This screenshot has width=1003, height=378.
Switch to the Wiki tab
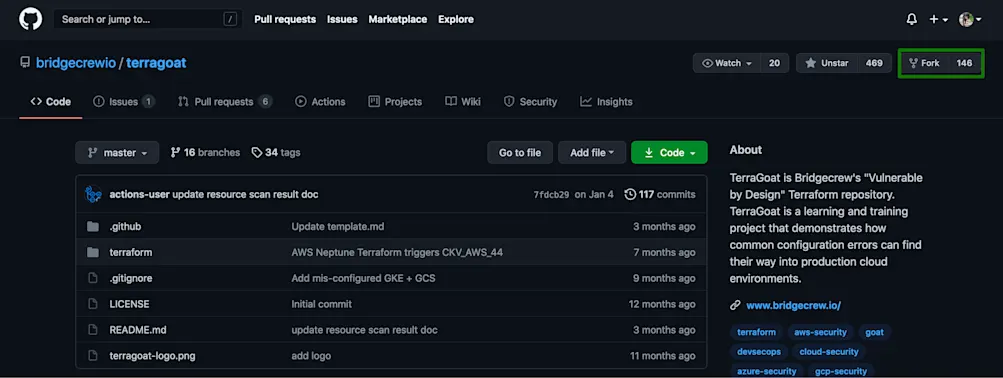[x=463, y=101]
